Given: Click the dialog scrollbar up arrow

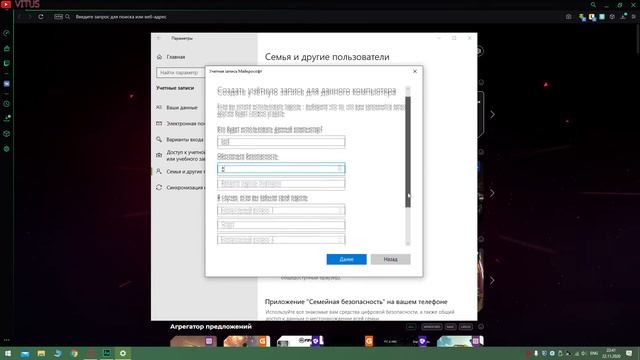Looking at the screenshot, I should (x=408, y=89).
